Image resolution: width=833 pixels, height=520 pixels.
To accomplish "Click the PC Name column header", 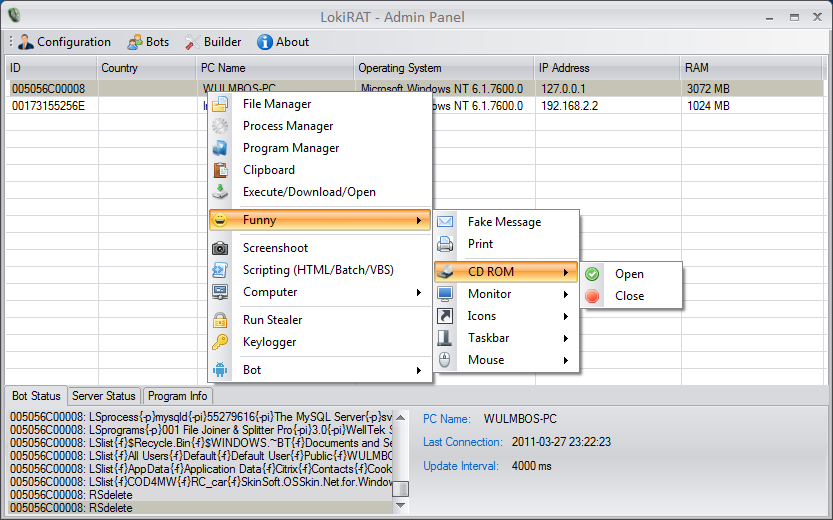I will point(275,68).
